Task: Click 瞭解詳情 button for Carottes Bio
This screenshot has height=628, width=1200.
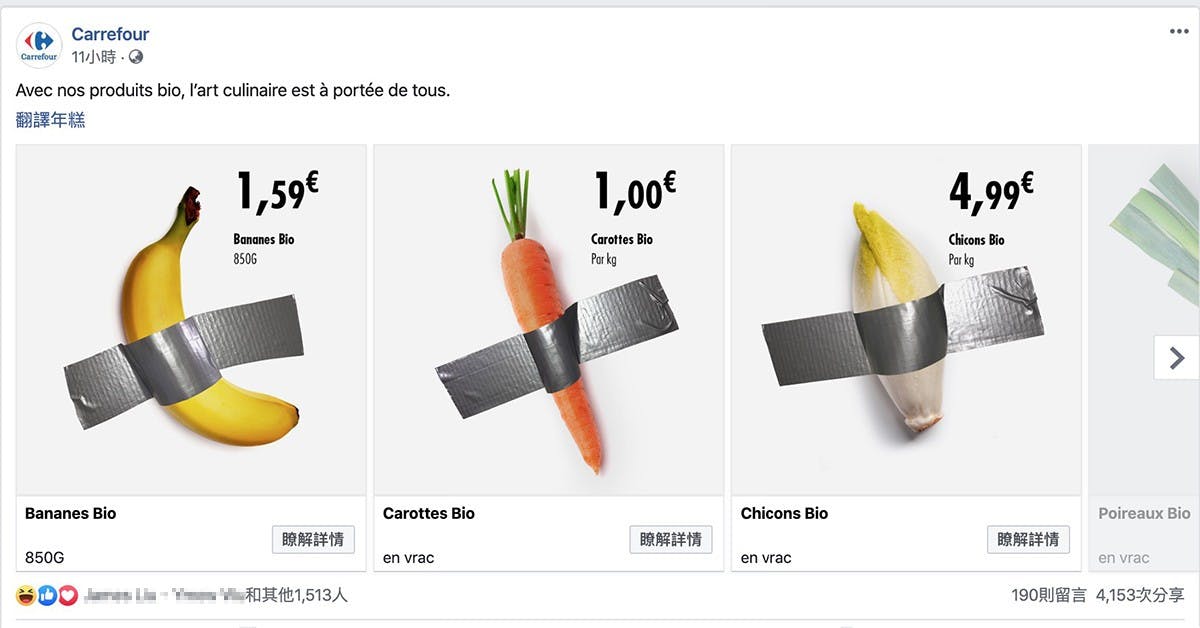Action: [x=670, y=539]
